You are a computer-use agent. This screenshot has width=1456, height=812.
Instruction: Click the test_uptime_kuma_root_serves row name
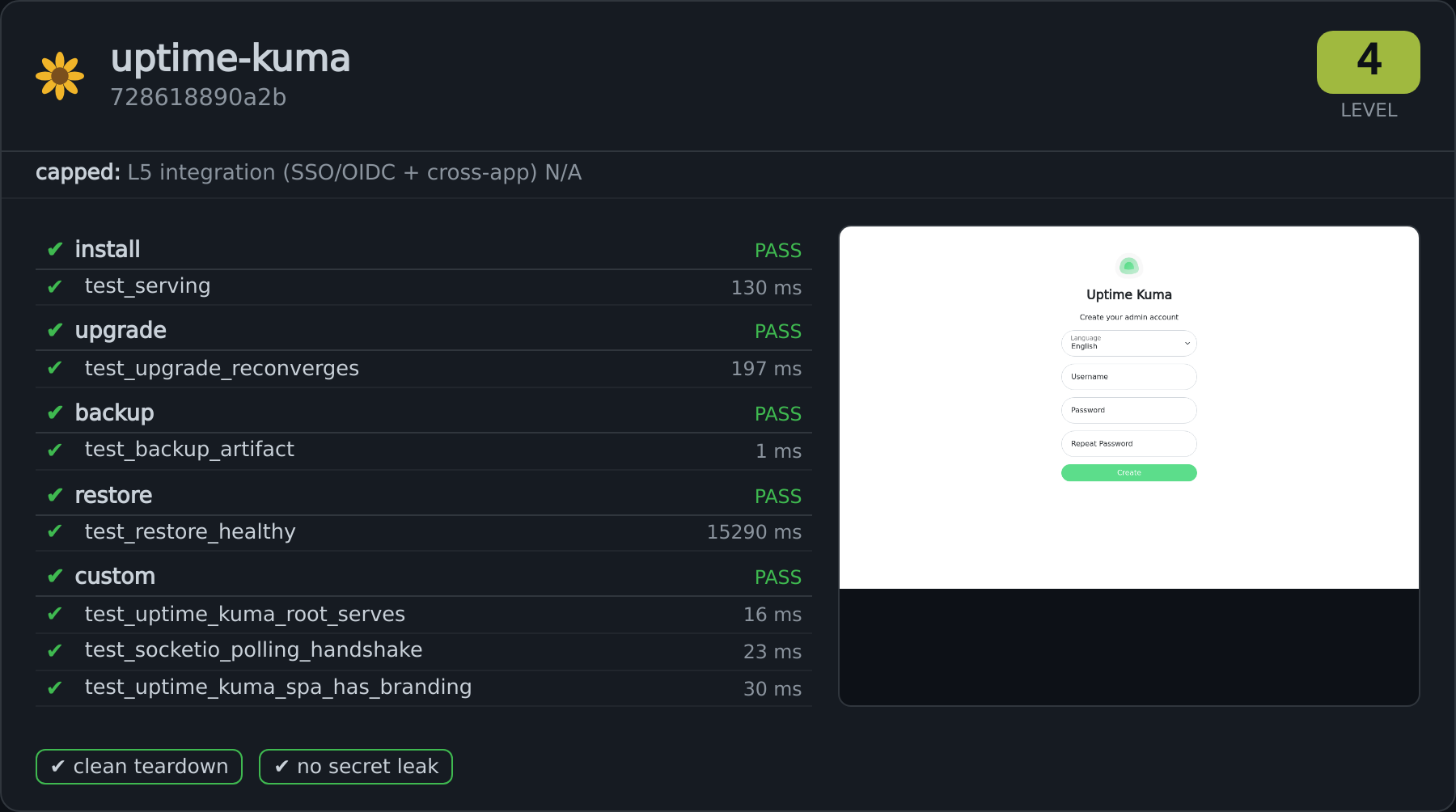click(x=245, y=615)
